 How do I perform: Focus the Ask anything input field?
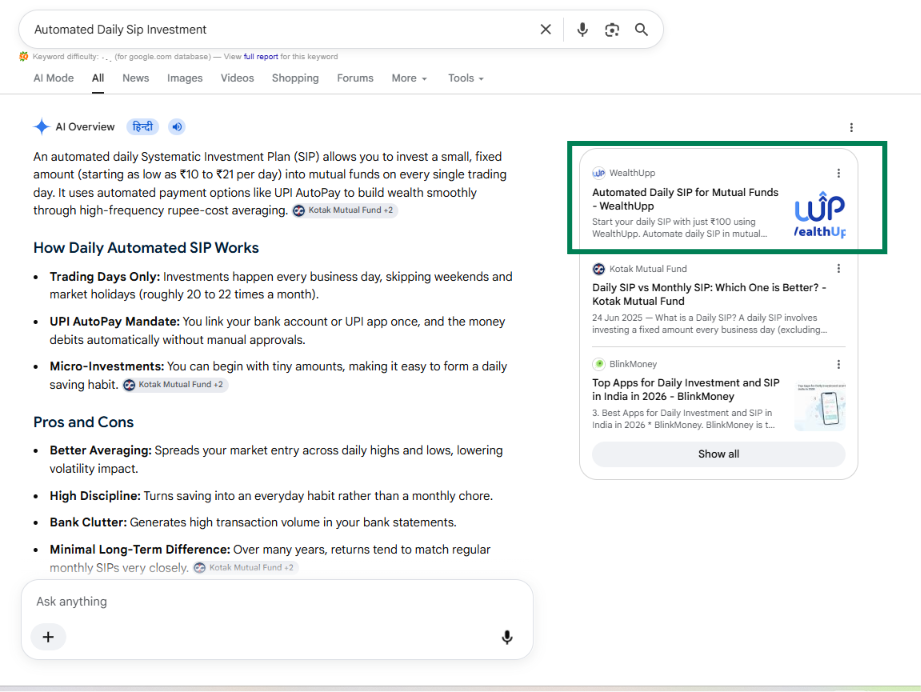pyautogui.click(x=276, y=602)
